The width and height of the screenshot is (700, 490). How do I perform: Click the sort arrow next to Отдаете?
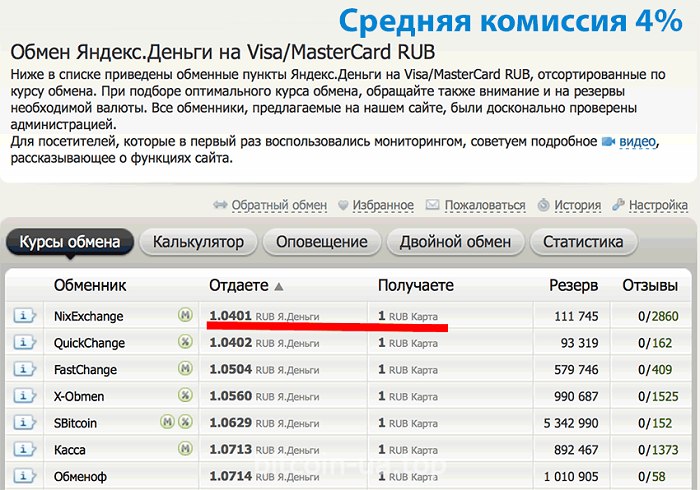279,287
